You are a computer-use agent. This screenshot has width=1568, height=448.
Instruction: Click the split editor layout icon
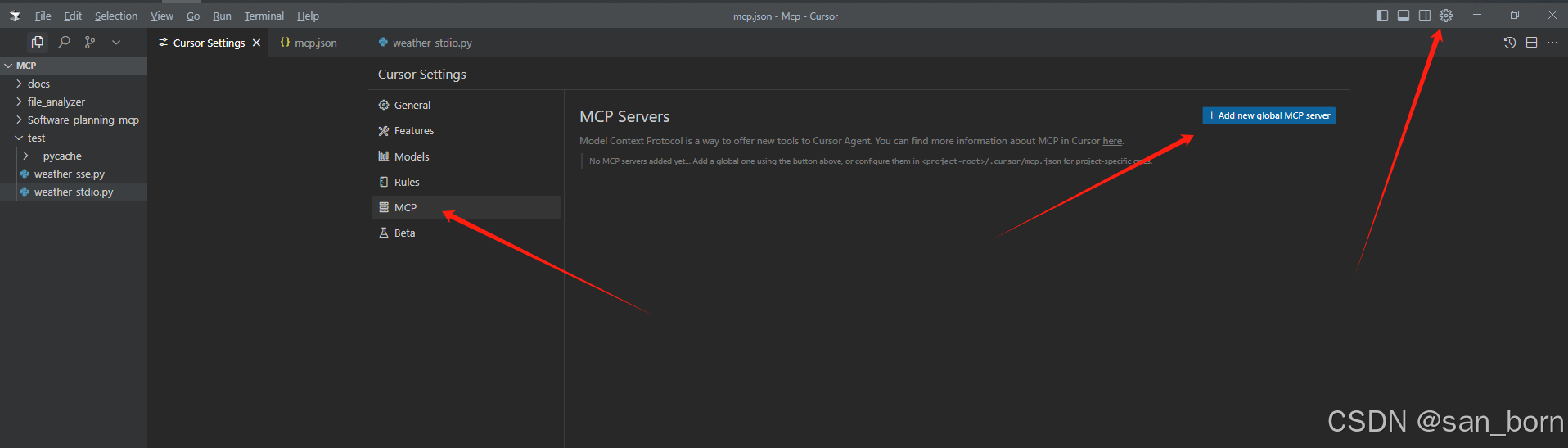(1531, 43)
